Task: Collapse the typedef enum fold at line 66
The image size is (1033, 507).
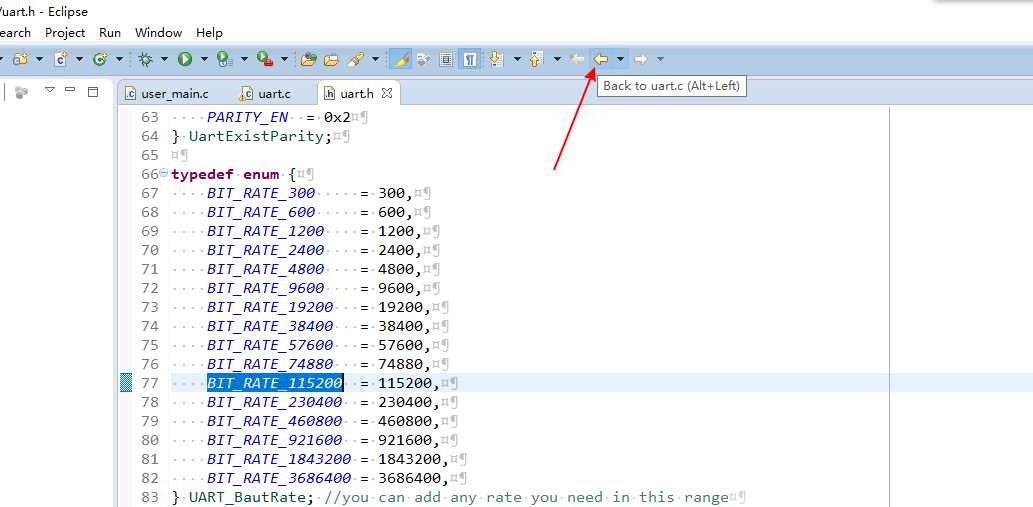Action: pyautogui.click(x=163, y=174)
